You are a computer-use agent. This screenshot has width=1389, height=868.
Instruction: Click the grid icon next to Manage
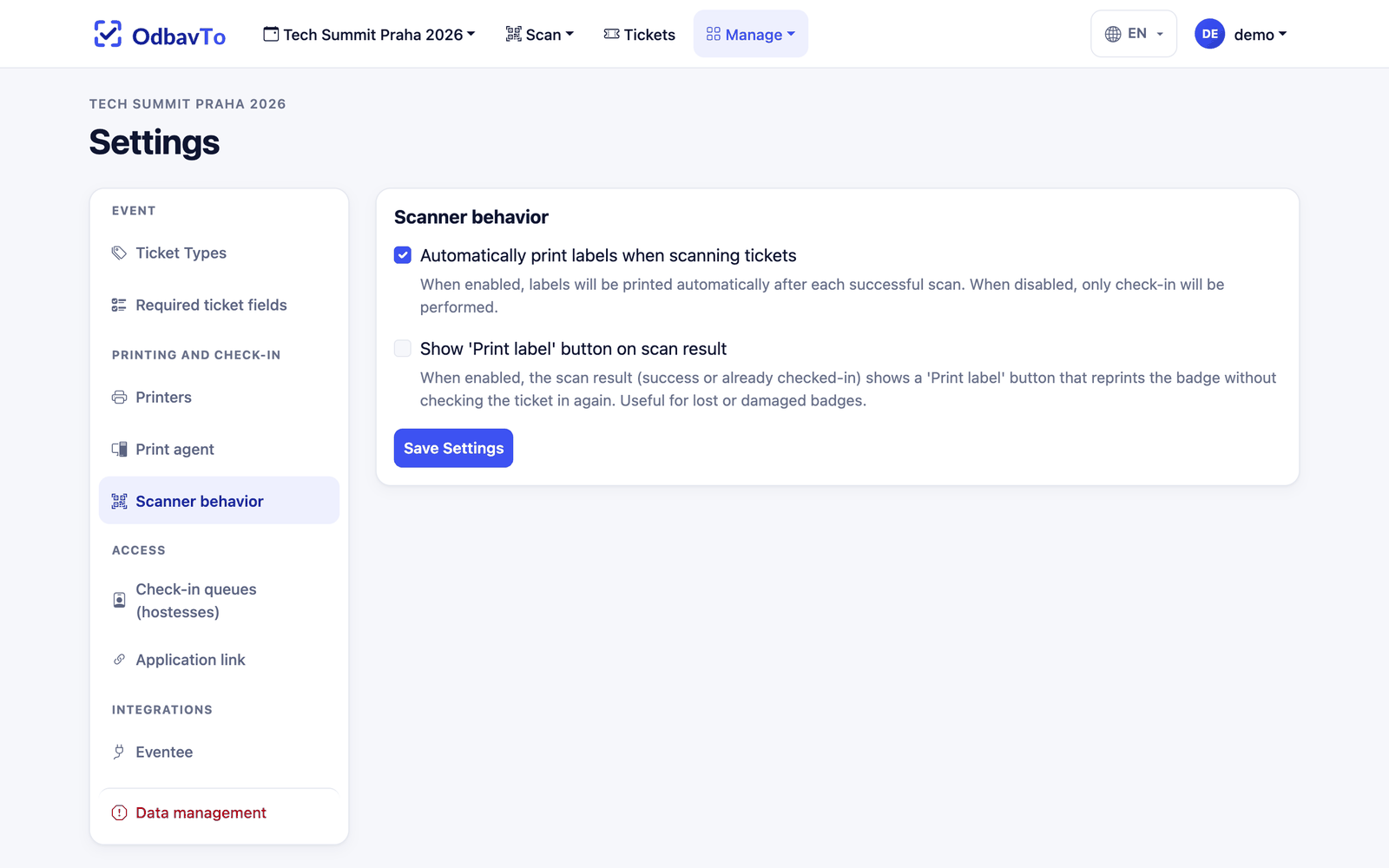pyautogui.click(x=714, y=34)
